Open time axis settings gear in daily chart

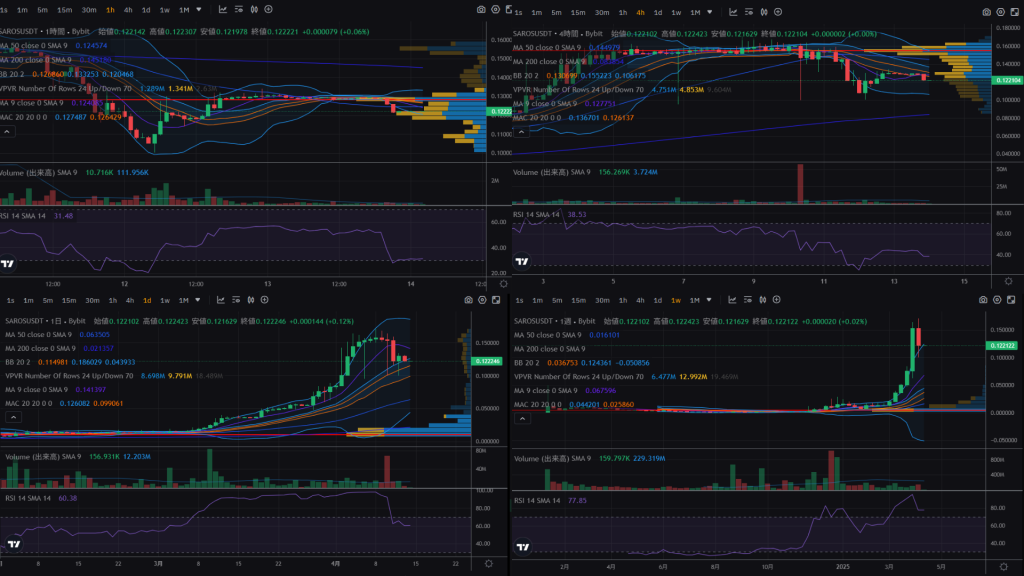tap(488, 564)
